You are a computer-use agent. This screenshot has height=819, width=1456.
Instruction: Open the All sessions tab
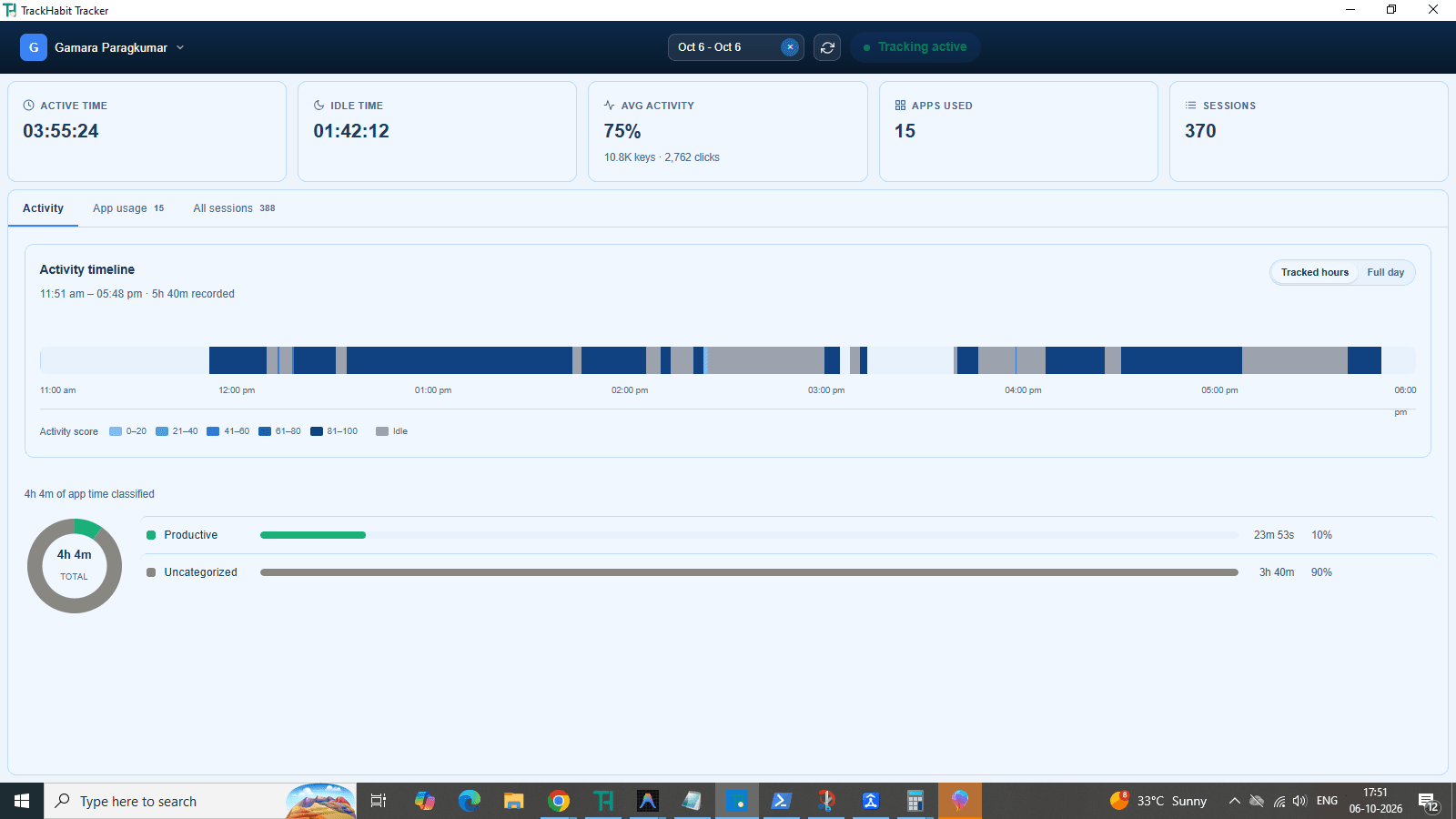click(x=234, y=208)
